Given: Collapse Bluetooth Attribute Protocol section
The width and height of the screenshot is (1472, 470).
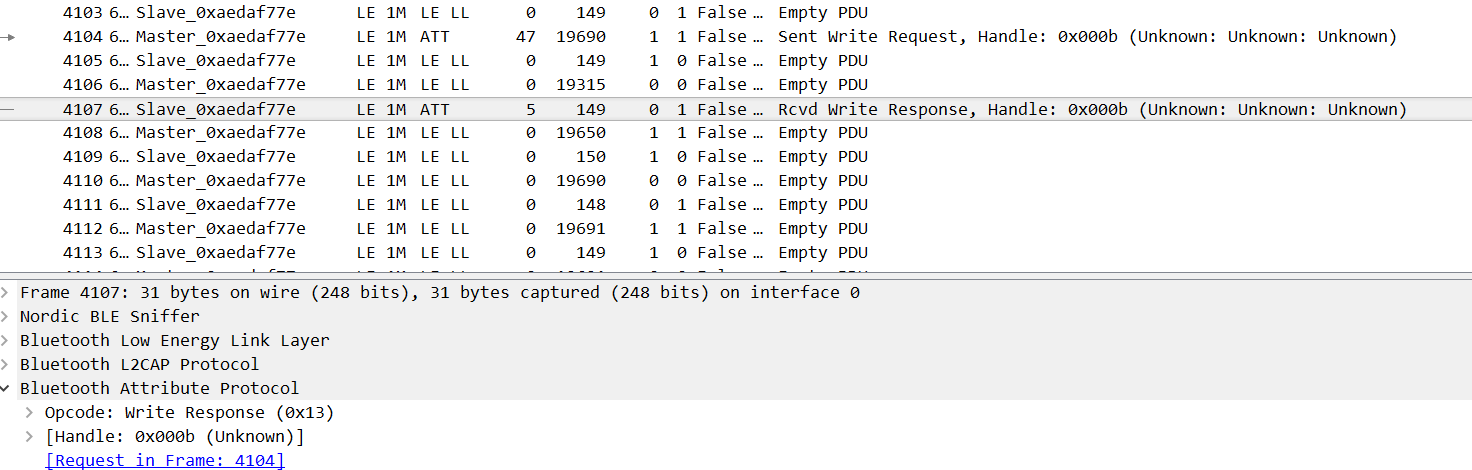Looking at the screenshot, I should [x=6, y=389].
